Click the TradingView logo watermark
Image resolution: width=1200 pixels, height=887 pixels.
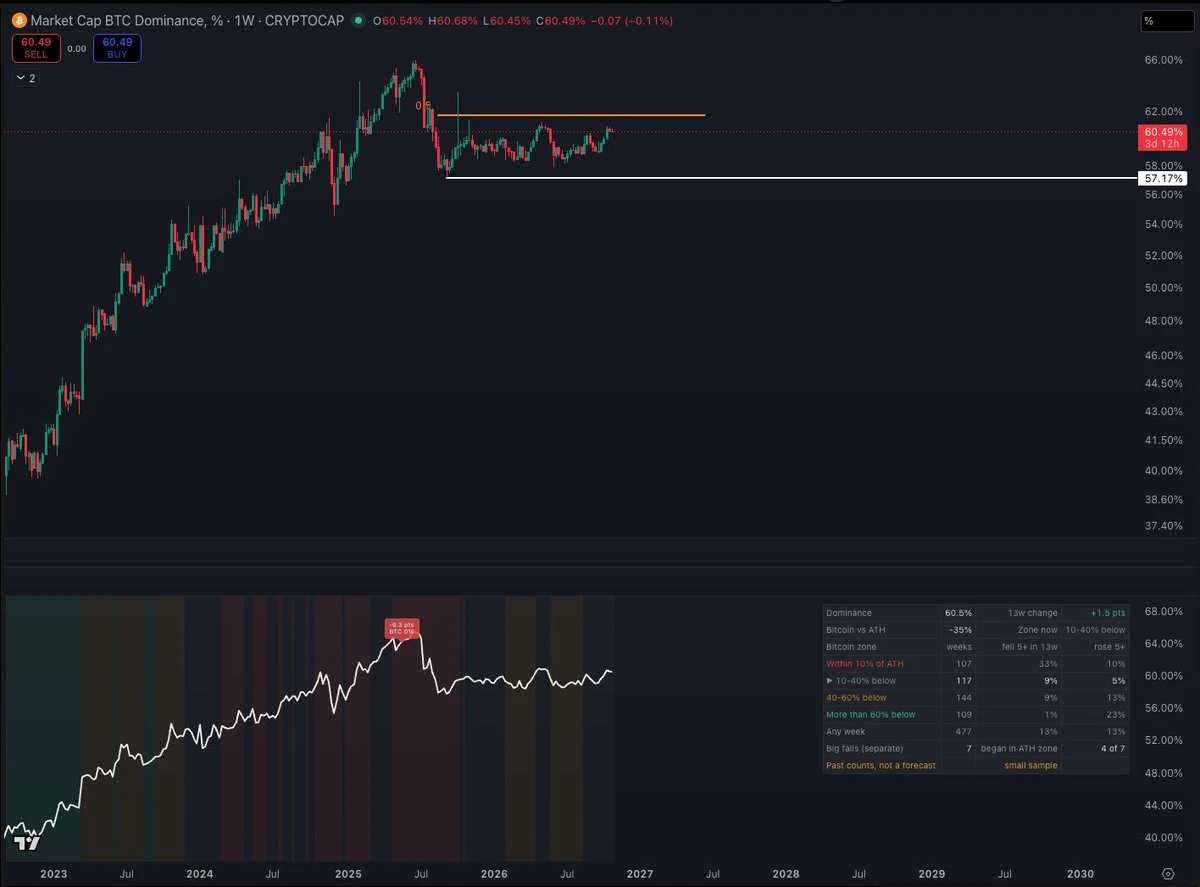(x=28, y=843)
